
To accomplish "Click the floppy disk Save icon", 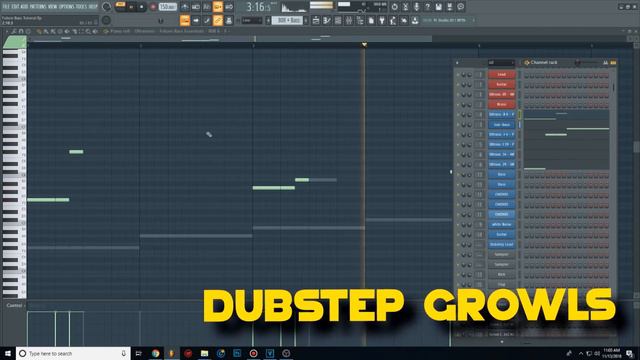I will 438,7.
